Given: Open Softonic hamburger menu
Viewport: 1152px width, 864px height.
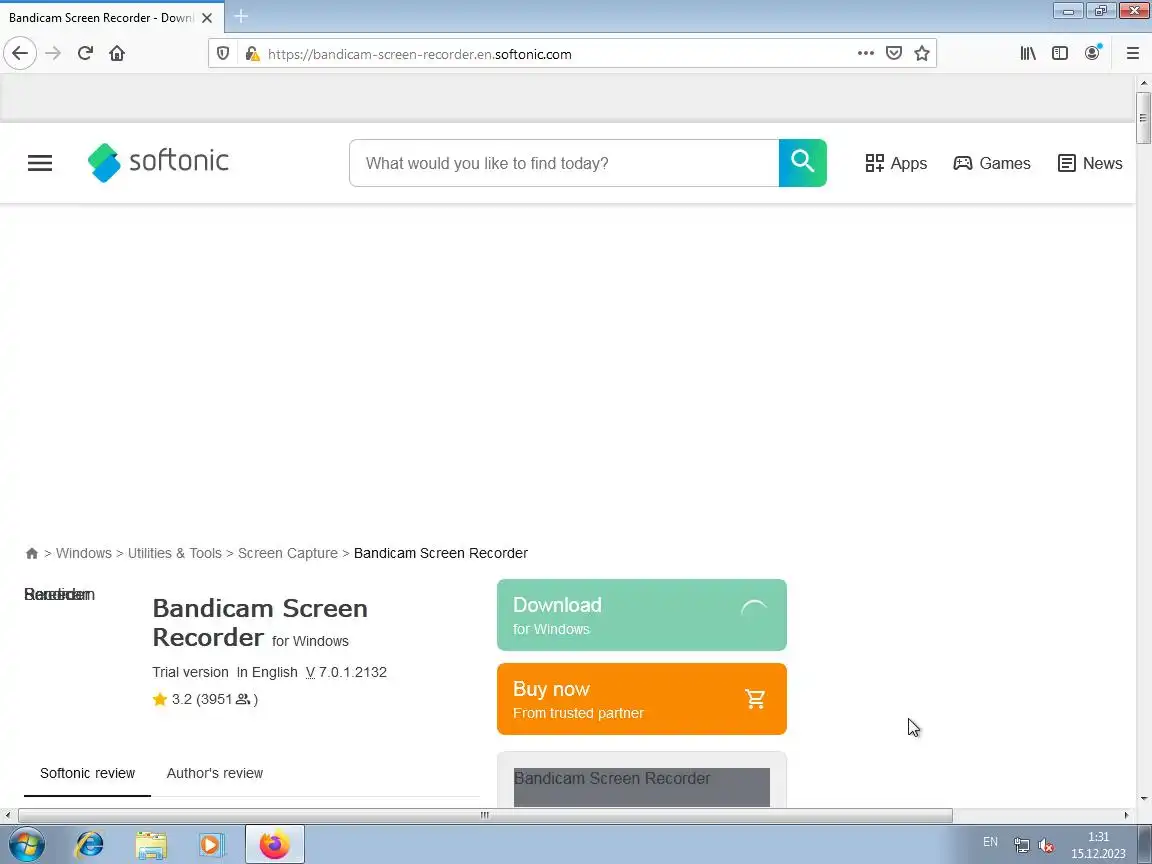Looking at the screenshot, I should 40,163.
